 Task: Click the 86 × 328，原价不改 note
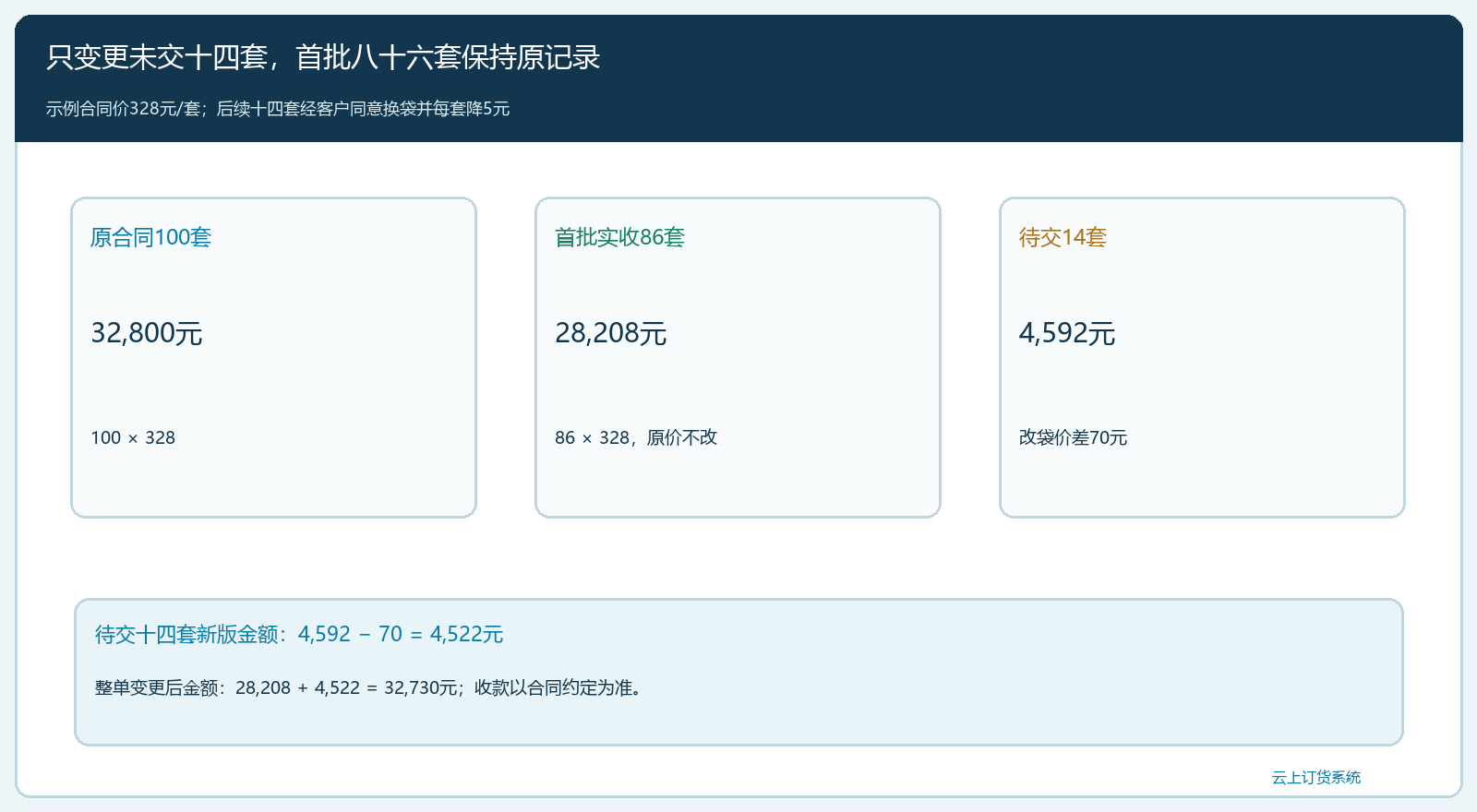click(x=636, y=437)
